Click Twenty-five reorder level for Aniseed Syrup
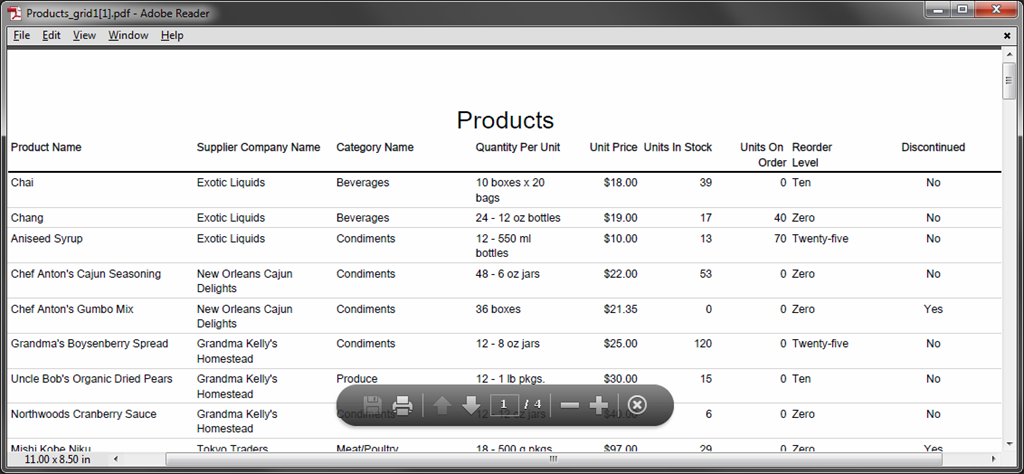Screen dimensions: 1024x474 click(x=820, y=239)
